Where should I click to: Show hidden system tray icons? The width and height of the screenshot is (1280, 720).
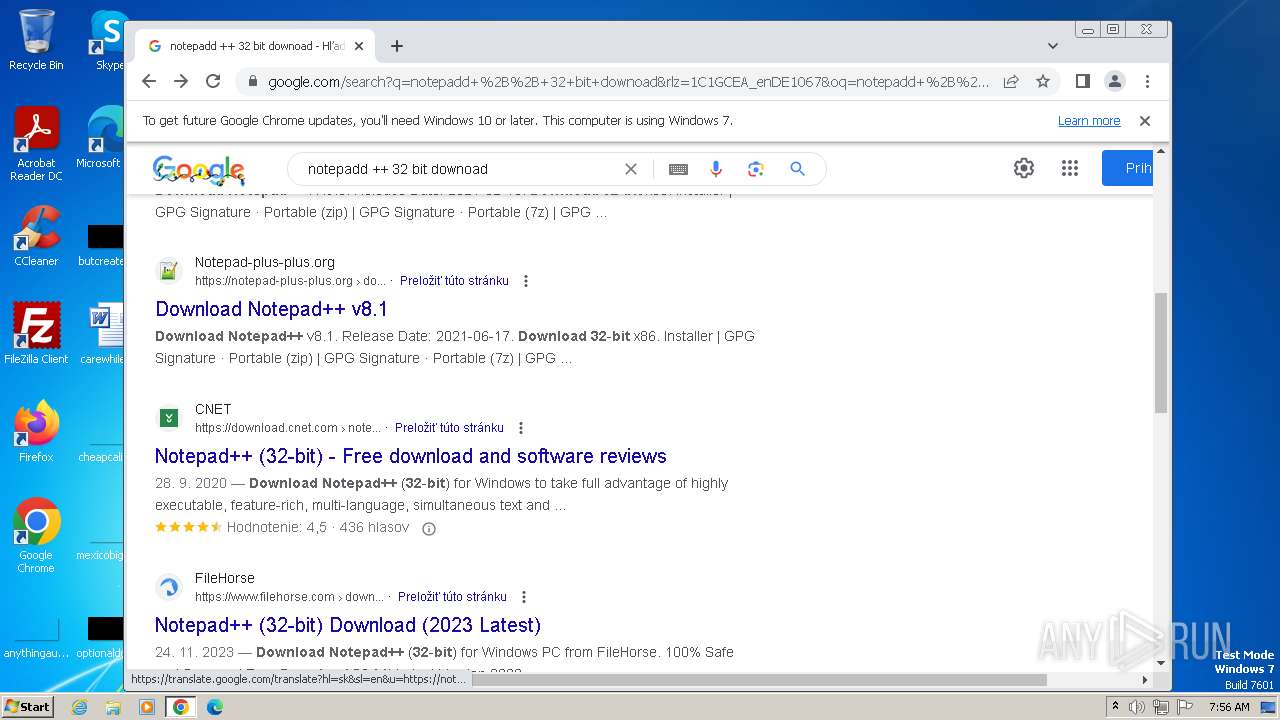[1115, 707]
